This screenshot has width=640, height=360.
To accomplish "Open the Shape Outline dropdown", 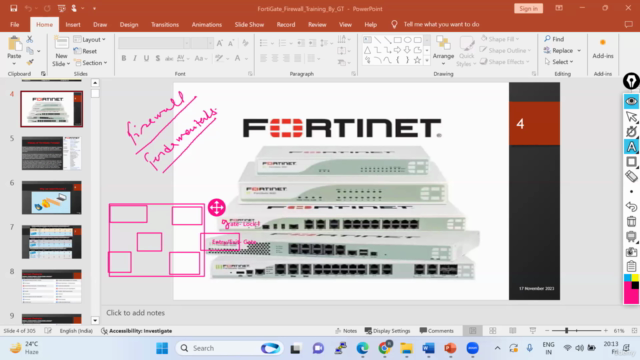I will point(505,50).
